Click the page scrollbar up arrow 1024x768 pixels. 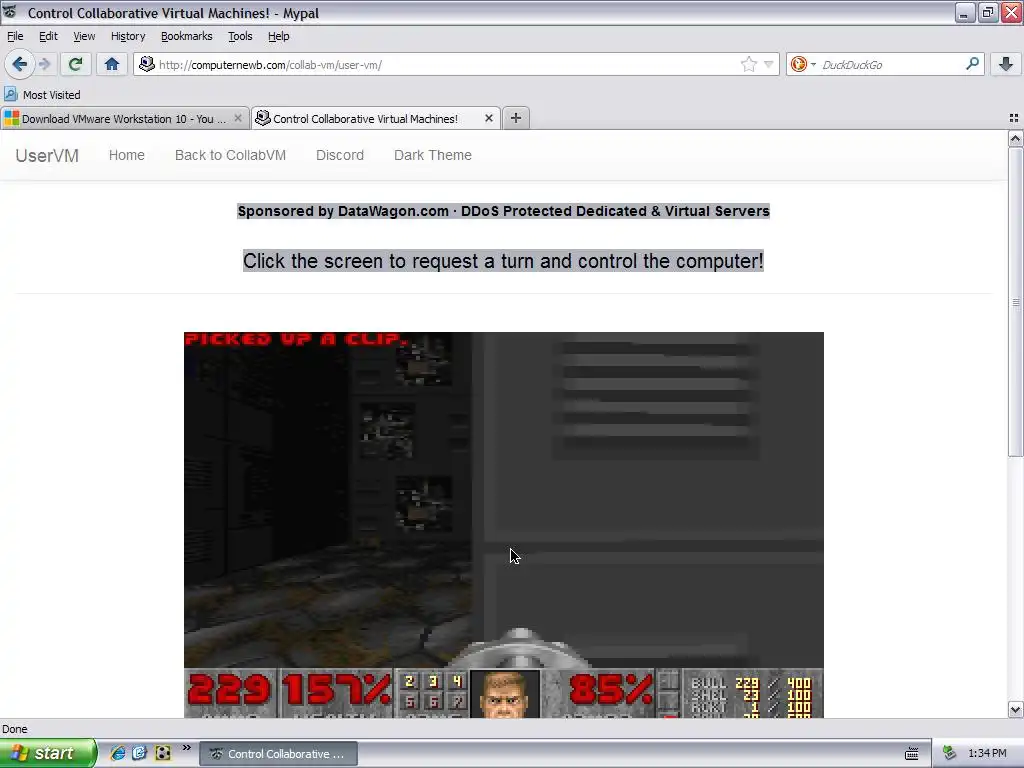click(x=1015, y=138)
